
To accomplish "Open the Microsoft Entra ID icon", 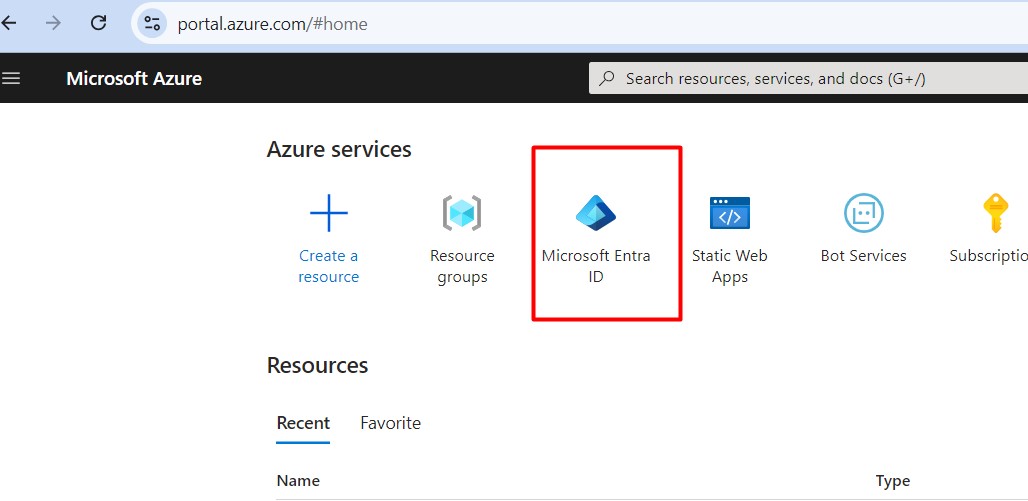I will [x=595, y=213].
